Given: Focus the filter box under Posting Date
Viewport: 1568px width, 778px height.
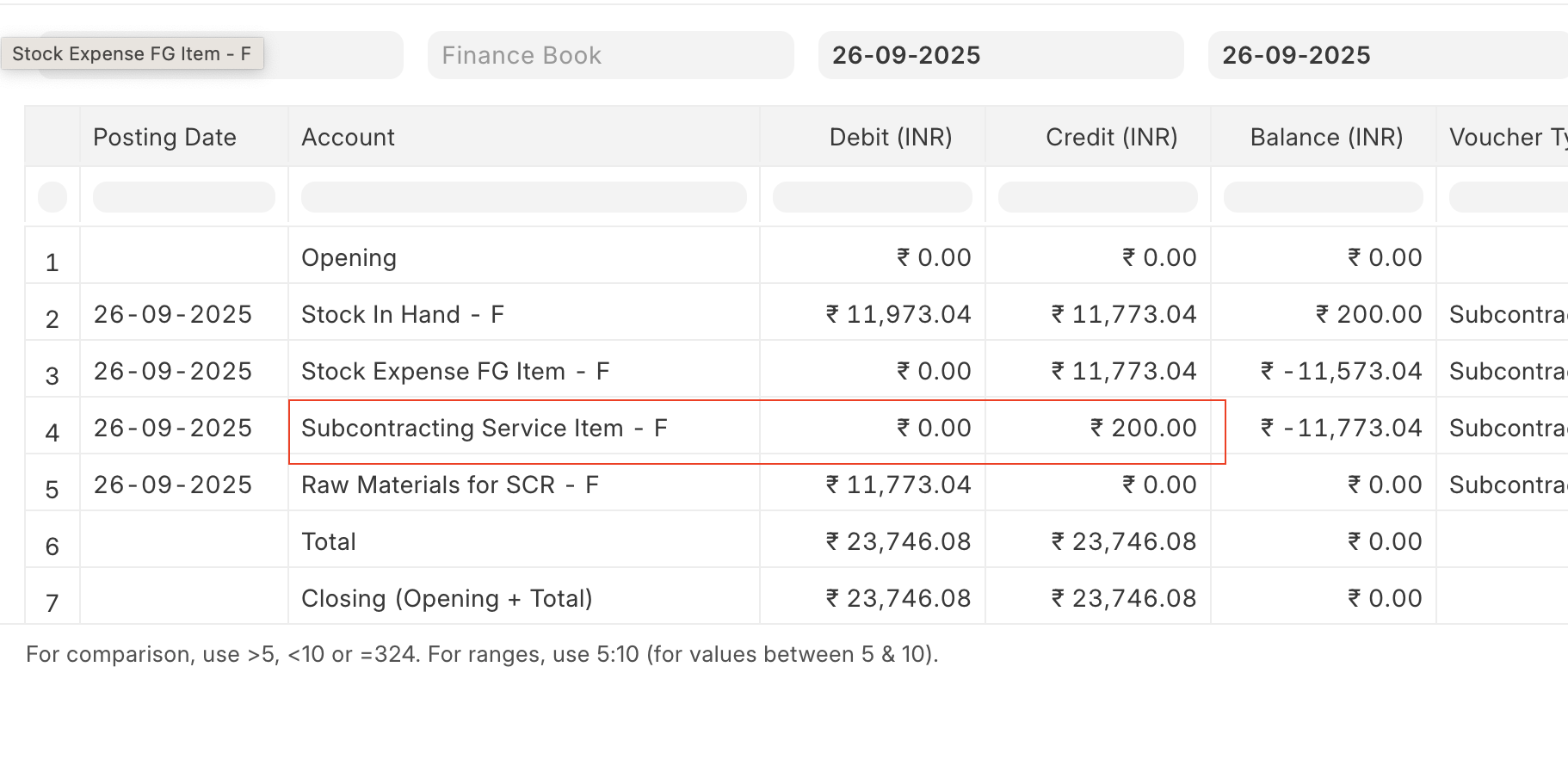Looking at the screenshot, I should pyautogui.click(x=183, y=197).
